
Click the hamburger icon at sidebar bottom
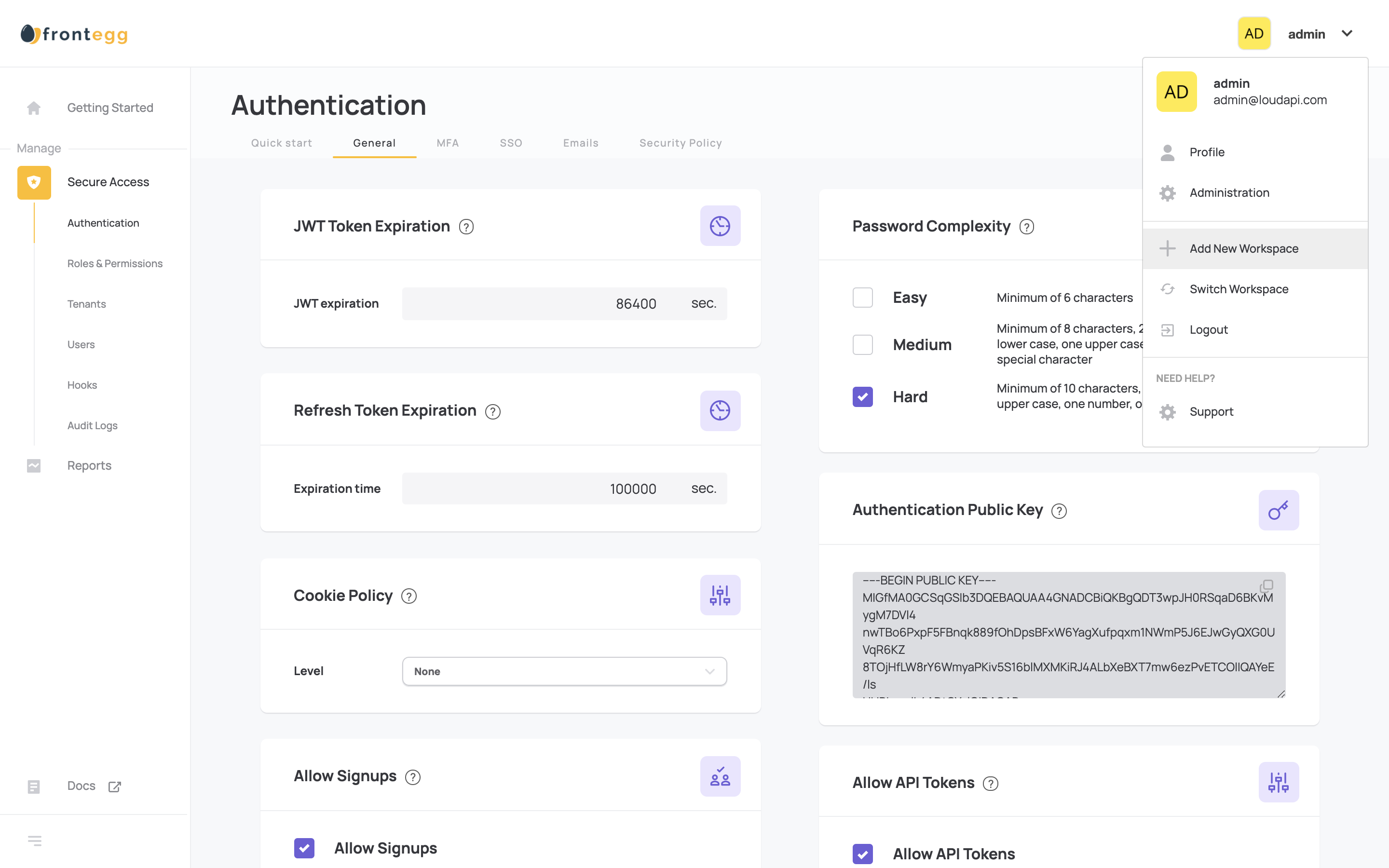point(34,841)
